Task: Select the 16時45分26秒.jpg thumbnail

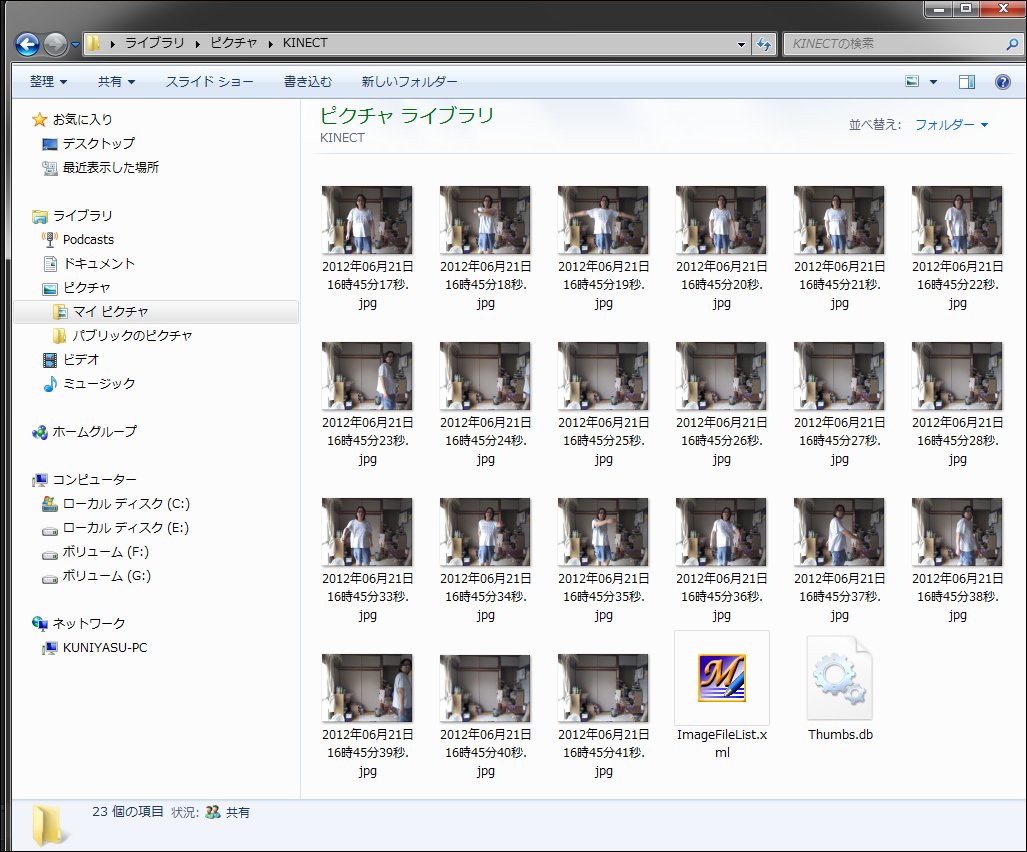Action: pos(720,376)
